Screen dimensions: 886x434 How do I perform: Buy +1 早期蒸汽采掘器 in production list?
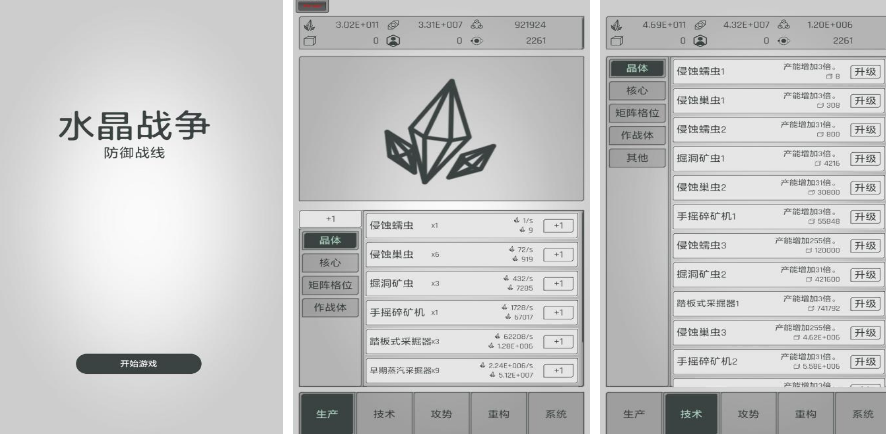[x=558, y=371]
